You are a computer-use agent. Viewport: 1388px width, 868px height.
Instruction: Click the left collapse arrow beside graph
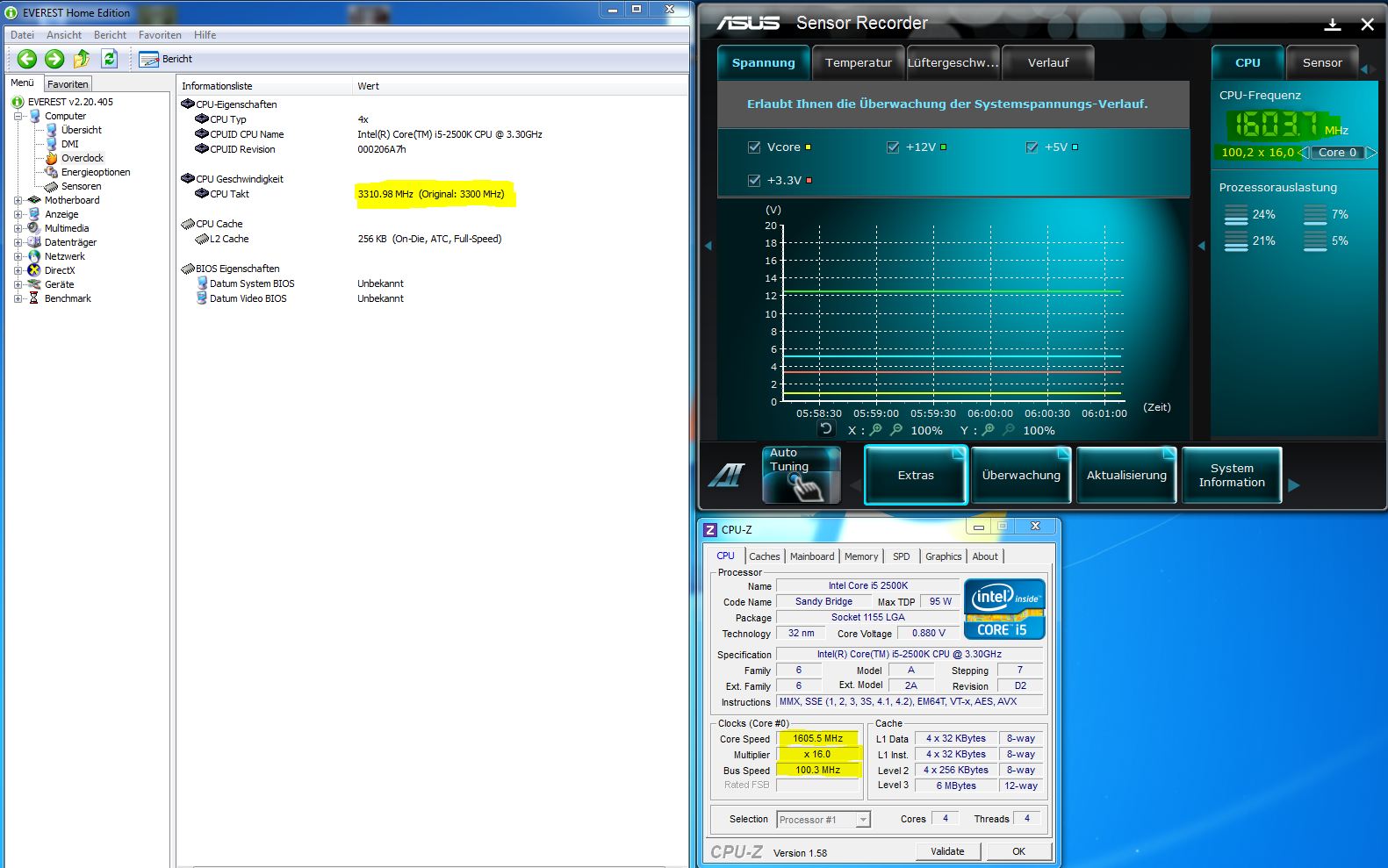tap(708, 246)
